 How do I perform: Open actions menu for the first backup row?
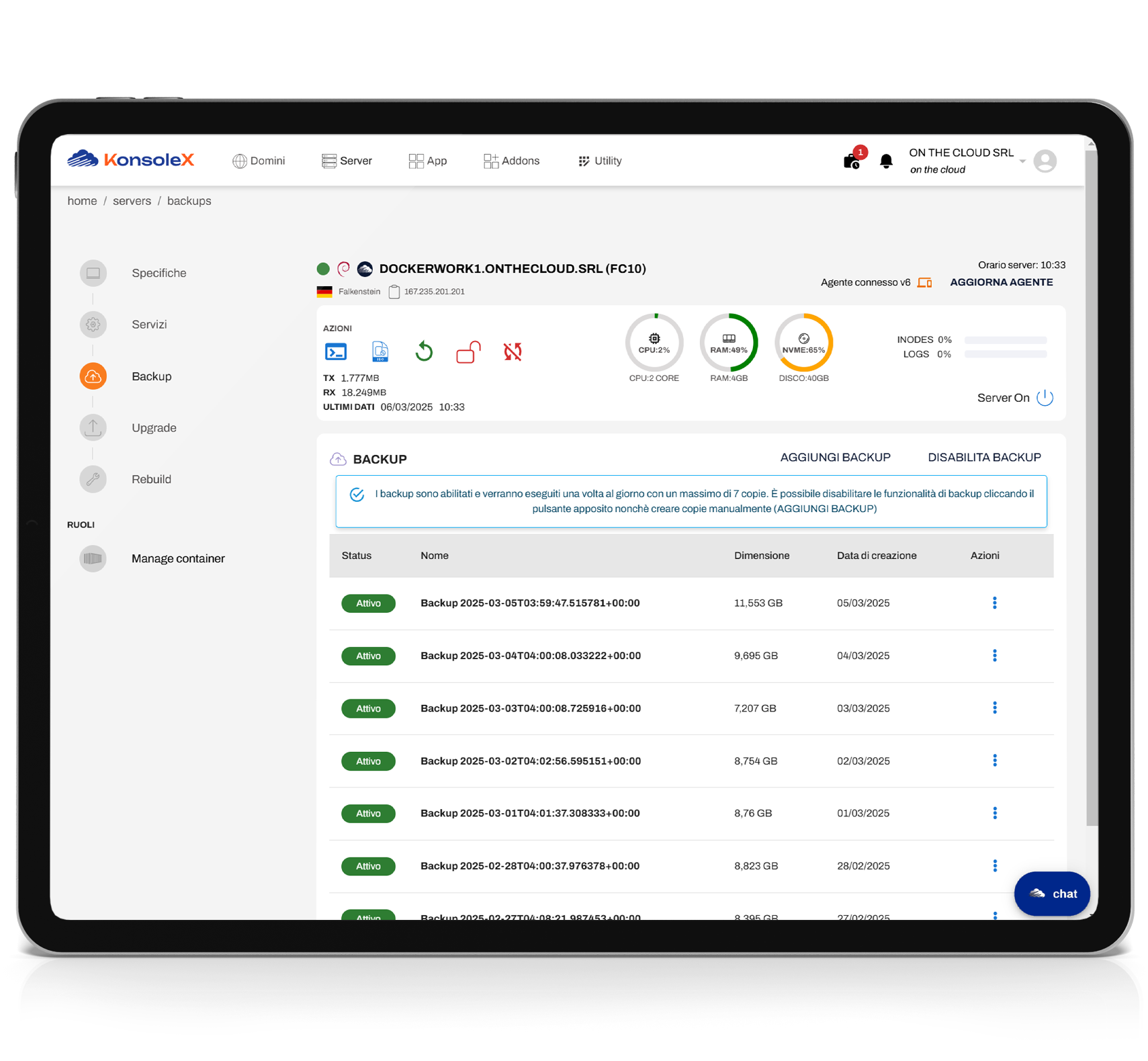click(994, 603)
